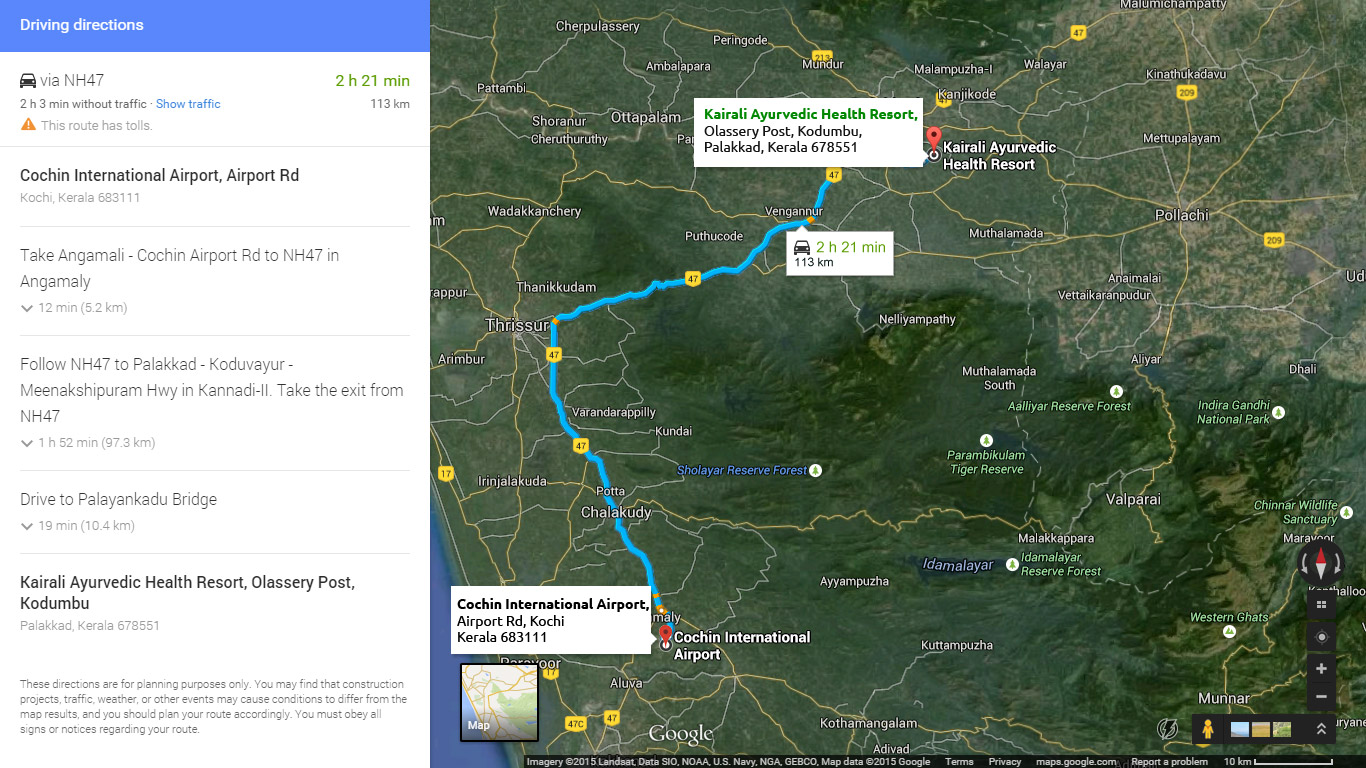Zoom out of the map
This screenshot has height=768, width=1366.
1321,696
